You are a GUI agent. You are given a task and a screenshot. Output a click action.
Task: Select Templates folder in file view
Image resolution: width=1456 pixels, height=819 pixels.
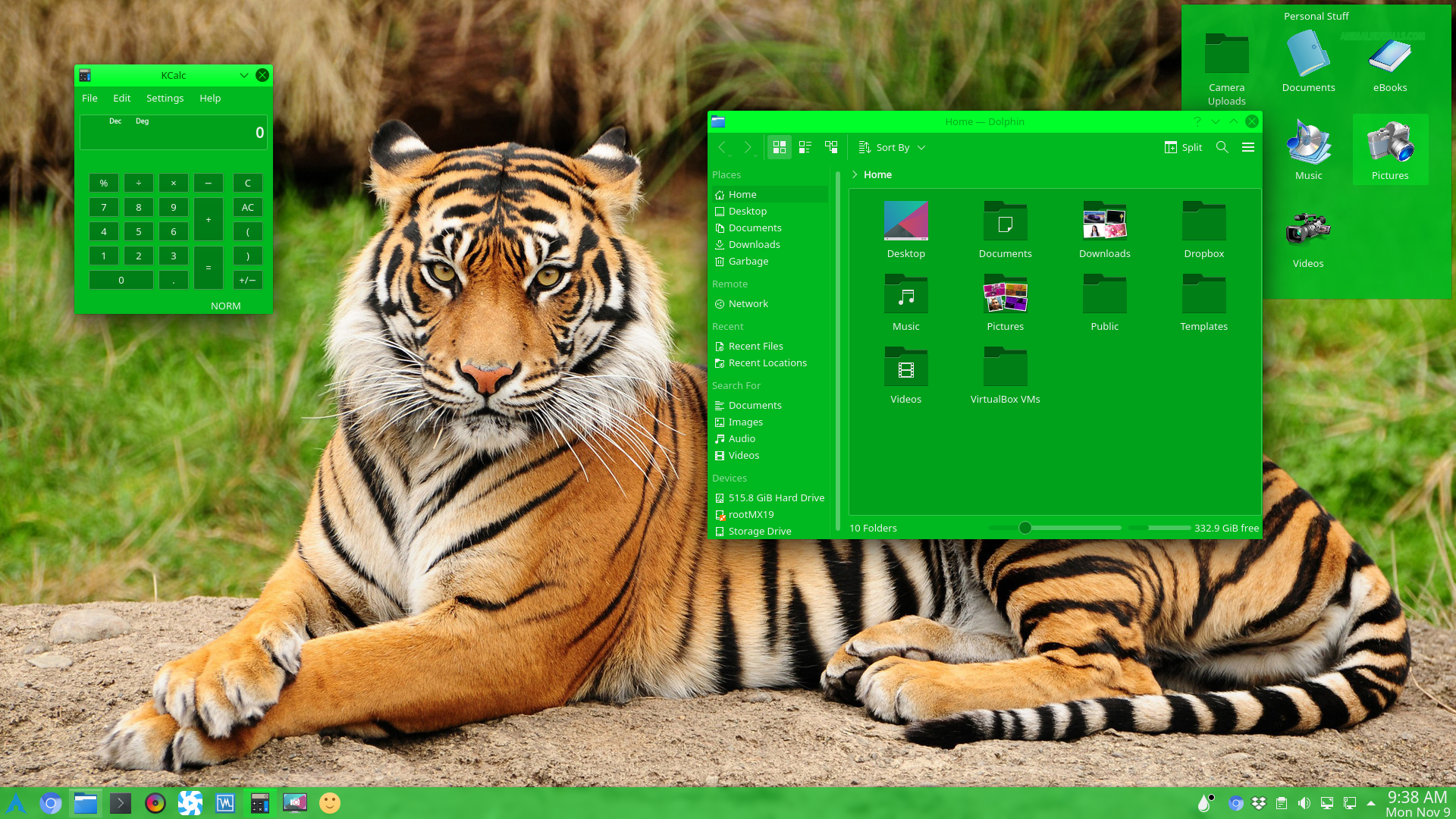pyautogui.click(x=1203, y=303)
